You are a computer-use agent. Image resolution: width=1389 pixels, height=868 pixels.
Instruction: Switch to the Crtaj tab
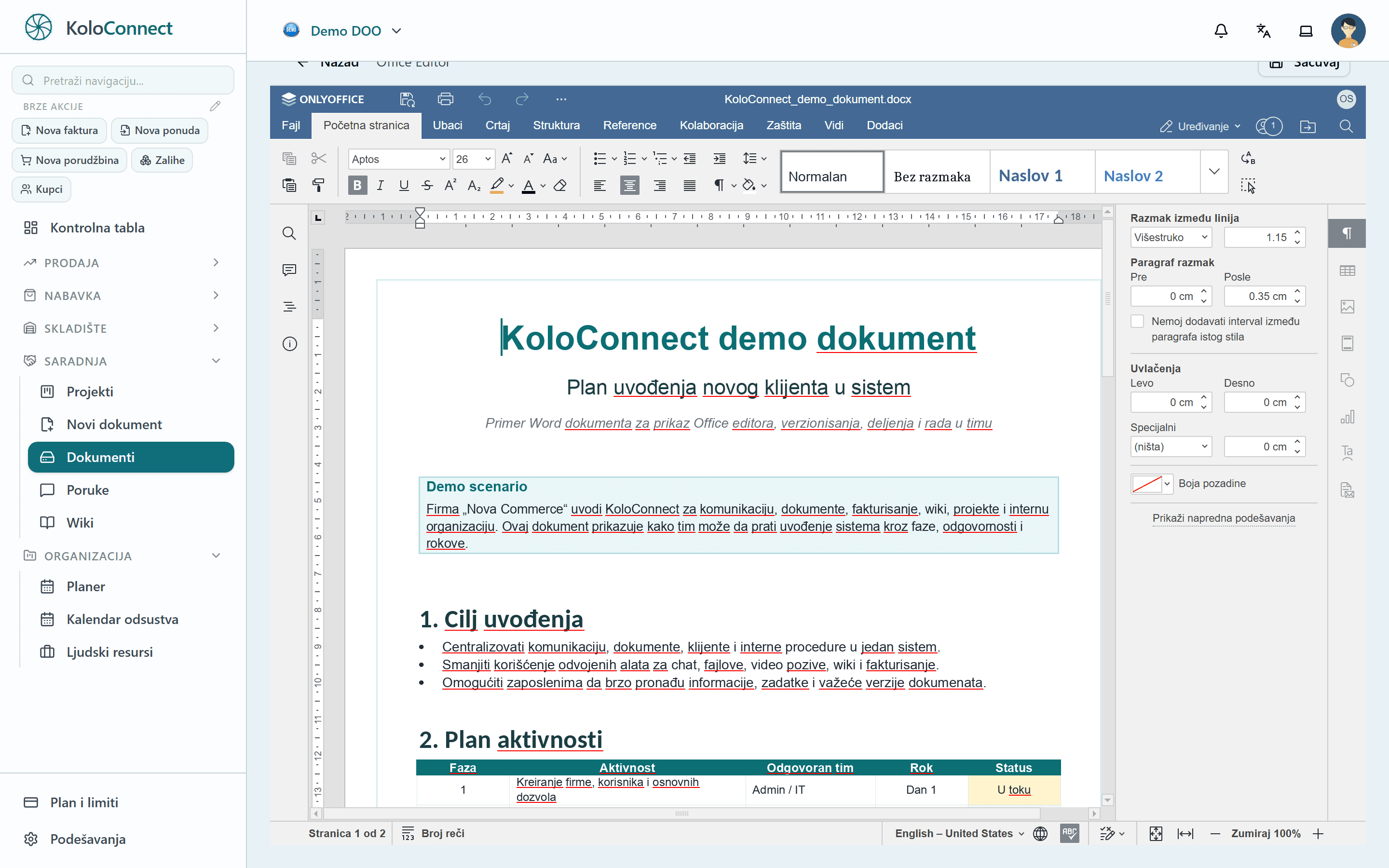pos(497,125)
